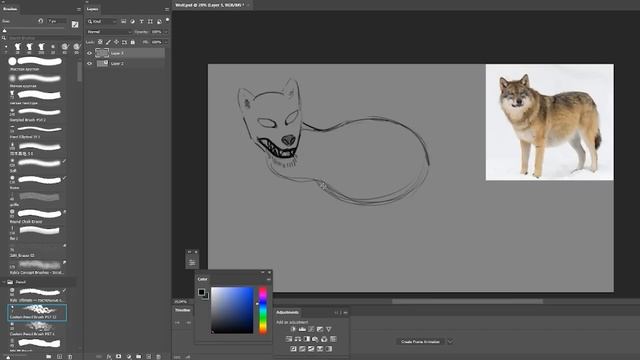Image resolution: width=640 pixels, height=360 pixels.
Task: Hide Layer 3 with eye icon
Action: point(89,53)
